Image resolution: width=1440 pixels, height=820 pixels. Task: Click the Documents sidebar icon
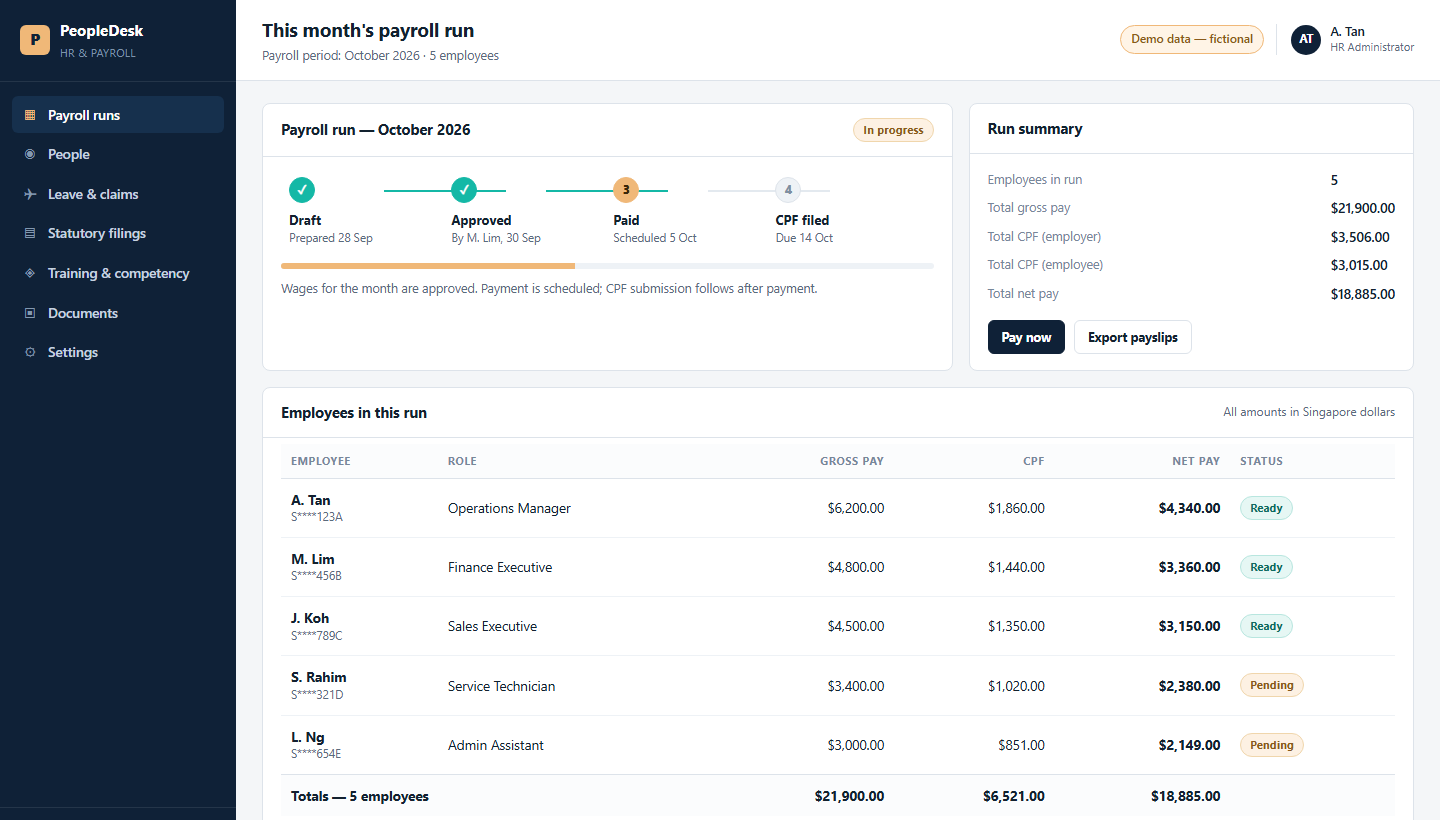tap(30, 313)
